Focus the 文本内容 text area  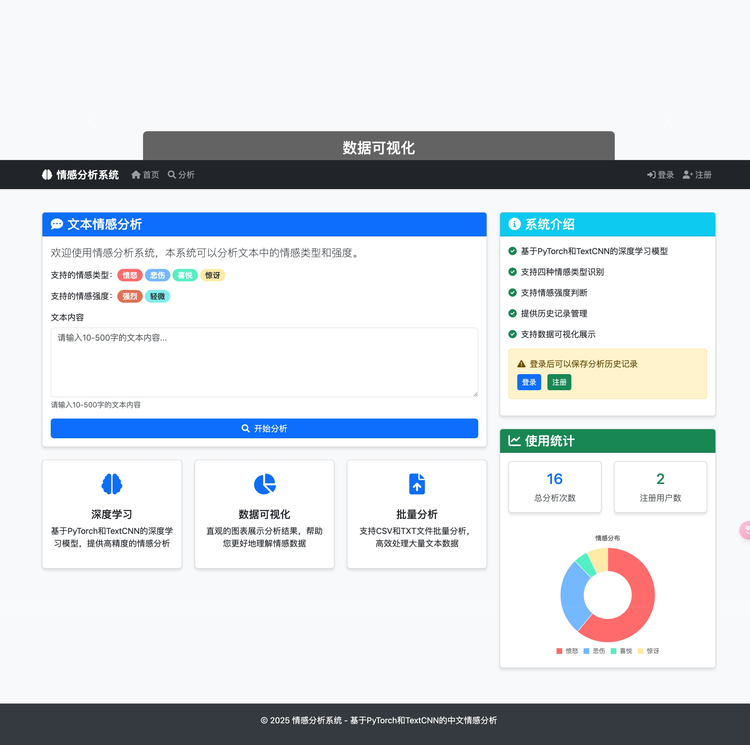tap(264, 362)
